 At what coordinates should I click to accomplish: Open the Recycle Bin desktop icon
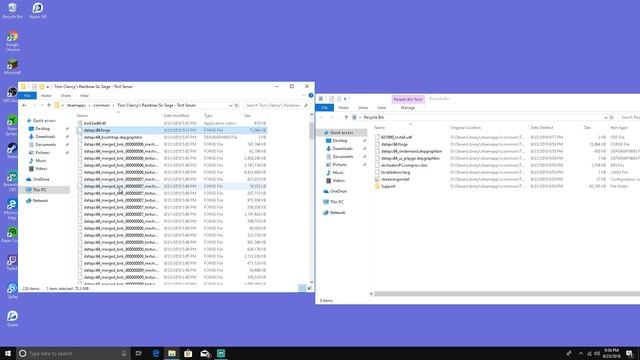12,11
